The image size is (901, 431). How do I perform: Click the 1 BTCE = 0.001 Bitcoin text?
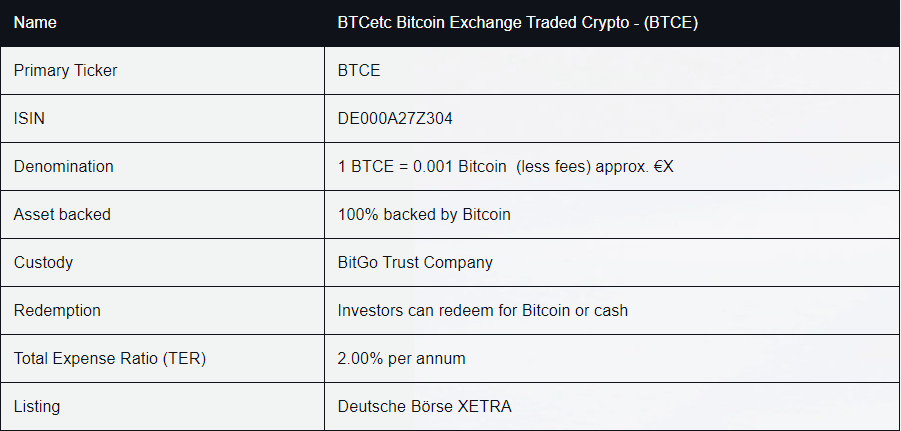(x=422, y=166)
